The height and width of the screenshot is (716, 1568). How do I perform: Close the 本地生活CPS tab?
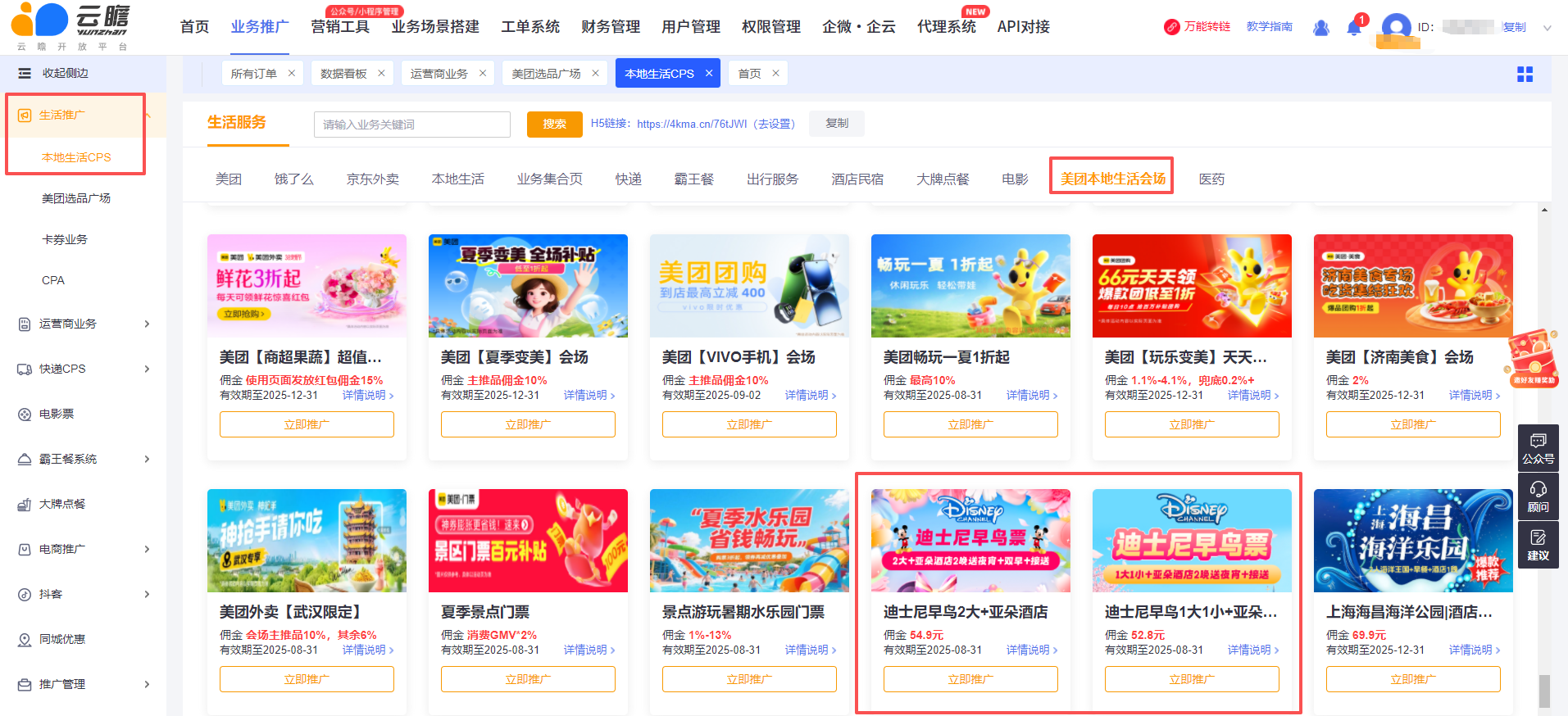[x=708, y=73]
